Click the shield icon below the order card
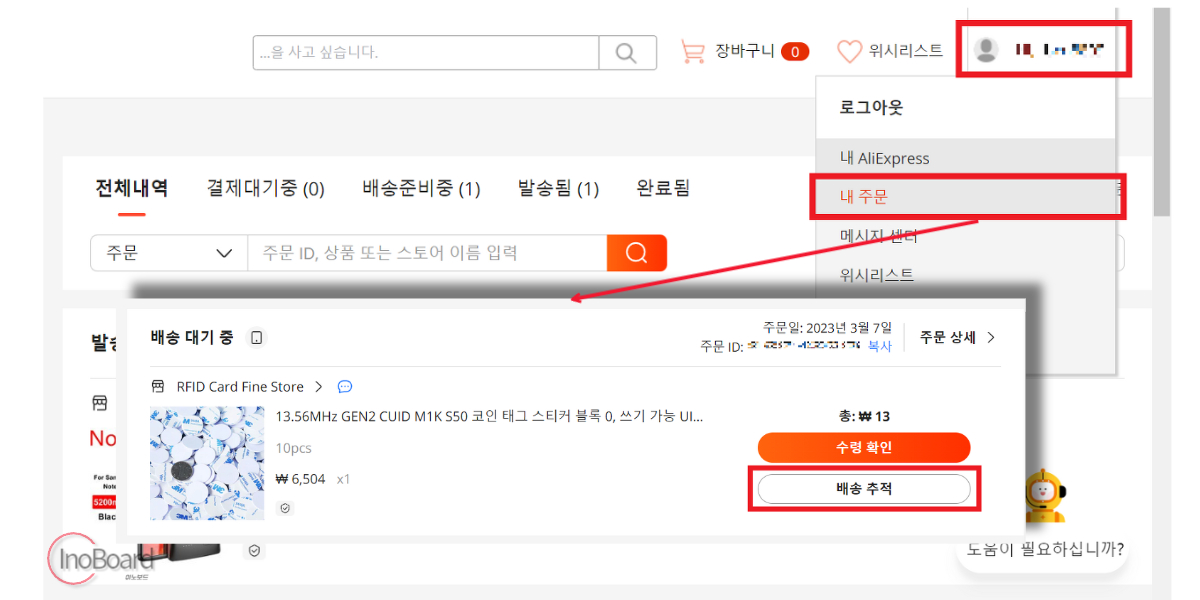The height and width of the screenshot is (600, 1200). click(254, 550)
